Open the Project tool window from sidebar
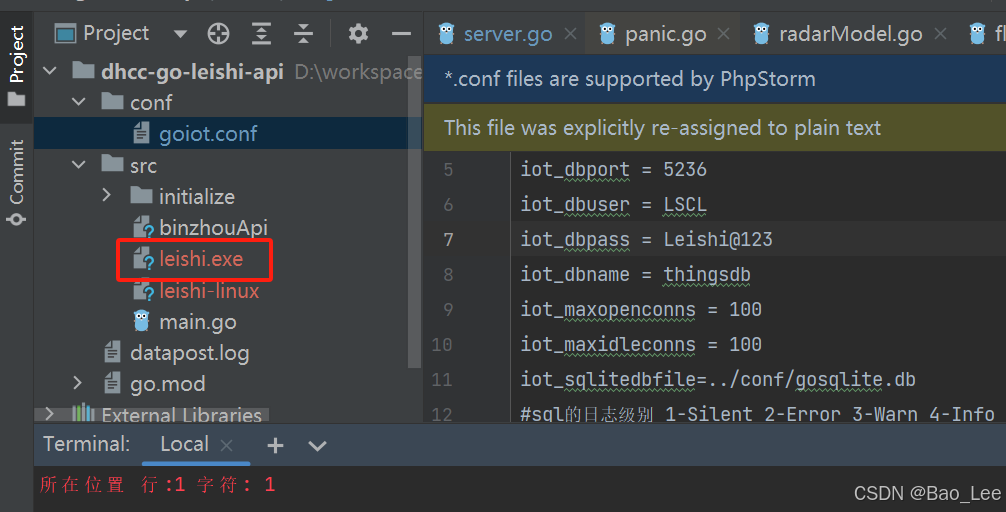This screenshot has width=1006, height=512. click(x=17, y=65)
